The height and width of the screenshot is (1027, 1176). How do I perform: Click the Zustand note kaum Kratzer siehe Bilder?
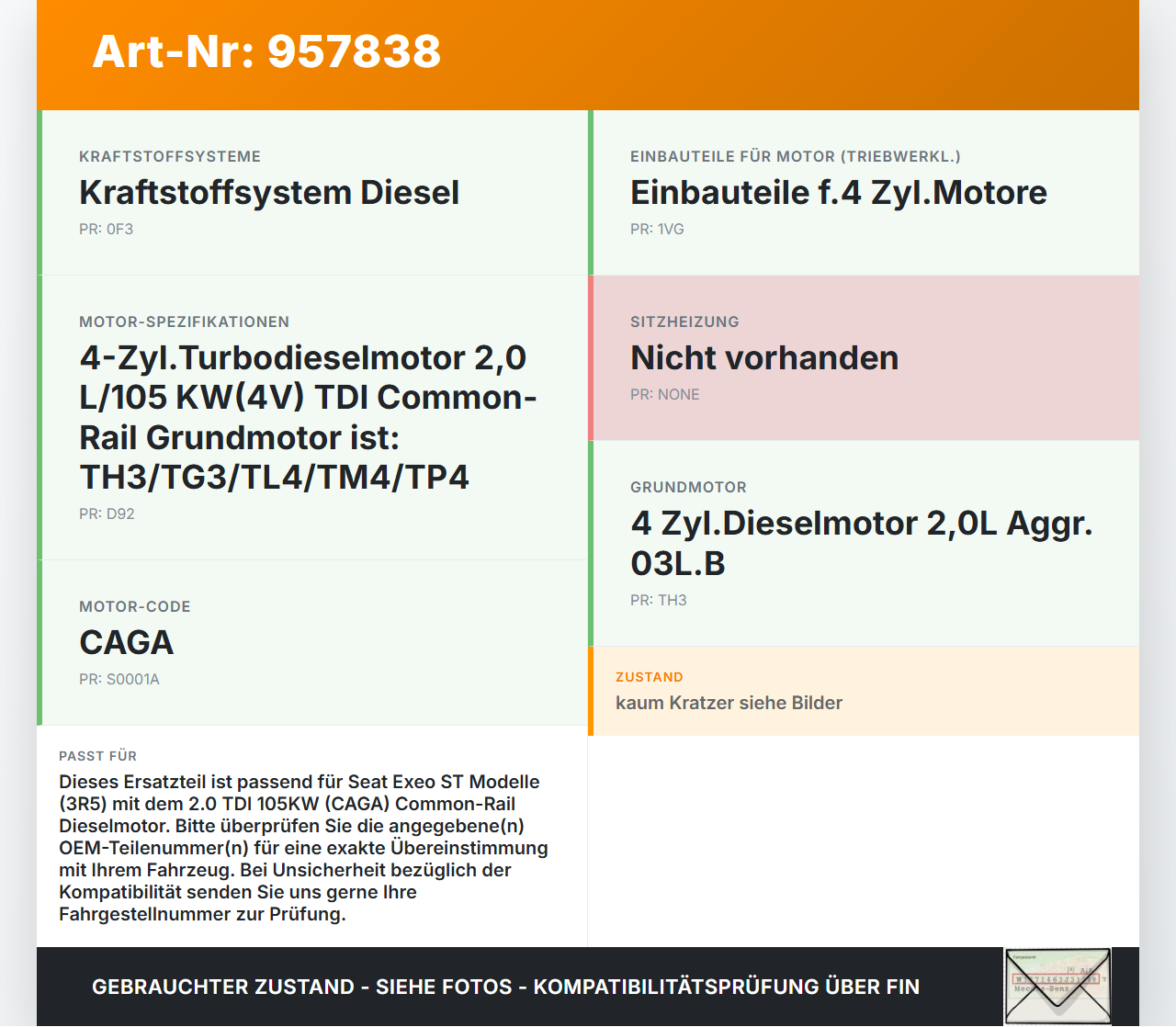[729, 703]
